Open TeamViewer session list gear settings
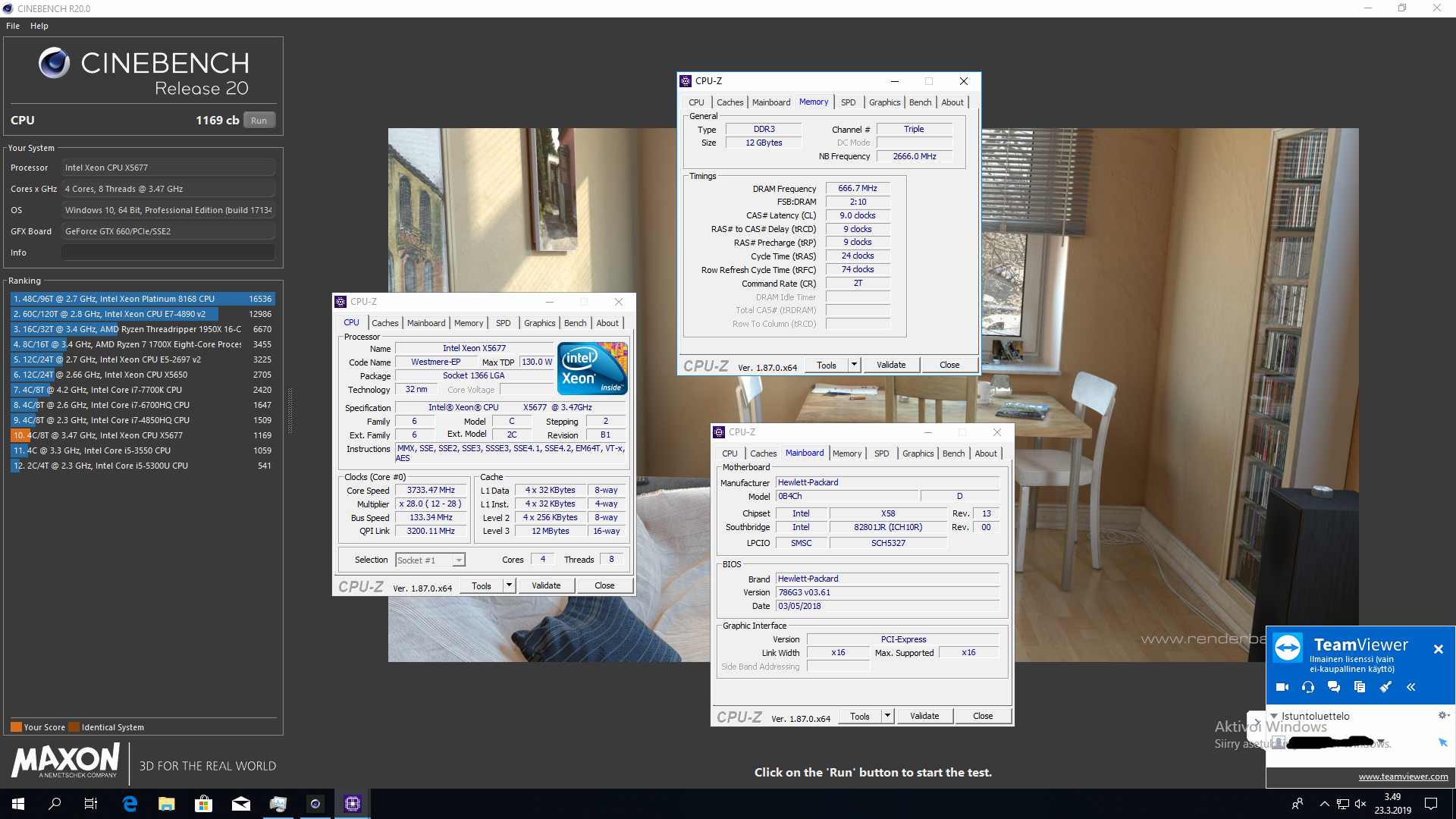Viewport: 1456px width, 819px height. pyautogui.click(x=1444, y=715)
